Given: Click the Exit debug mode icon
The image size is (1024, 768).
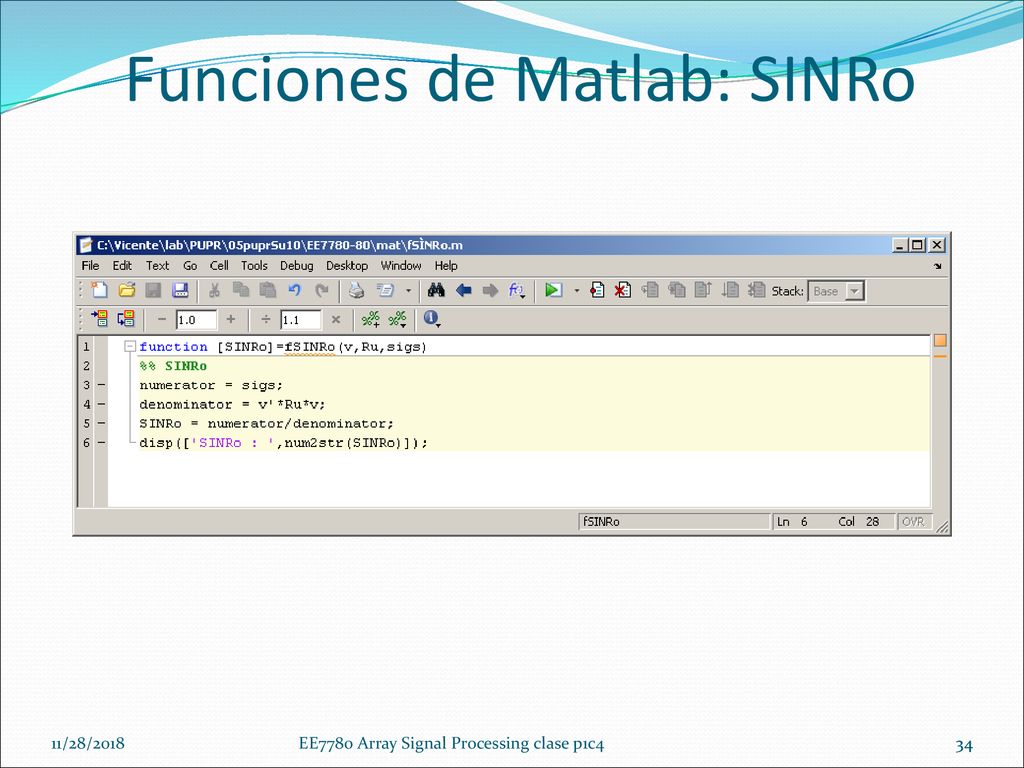Looking at the screenshot, I should point(756,290).
